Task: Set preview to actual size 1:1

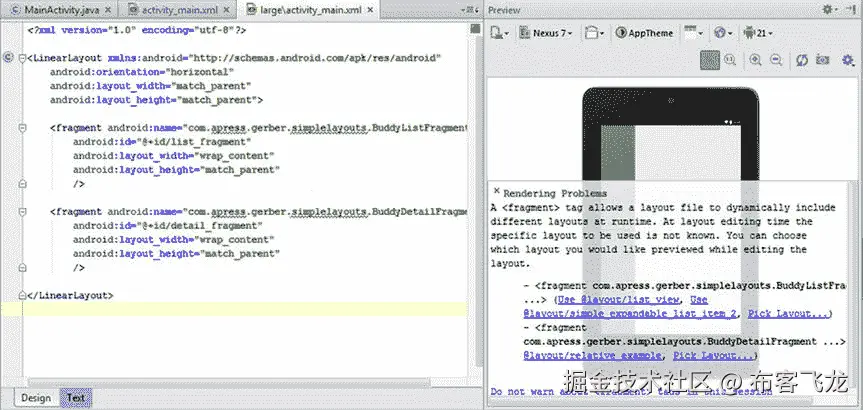Action: coord(730,61)
